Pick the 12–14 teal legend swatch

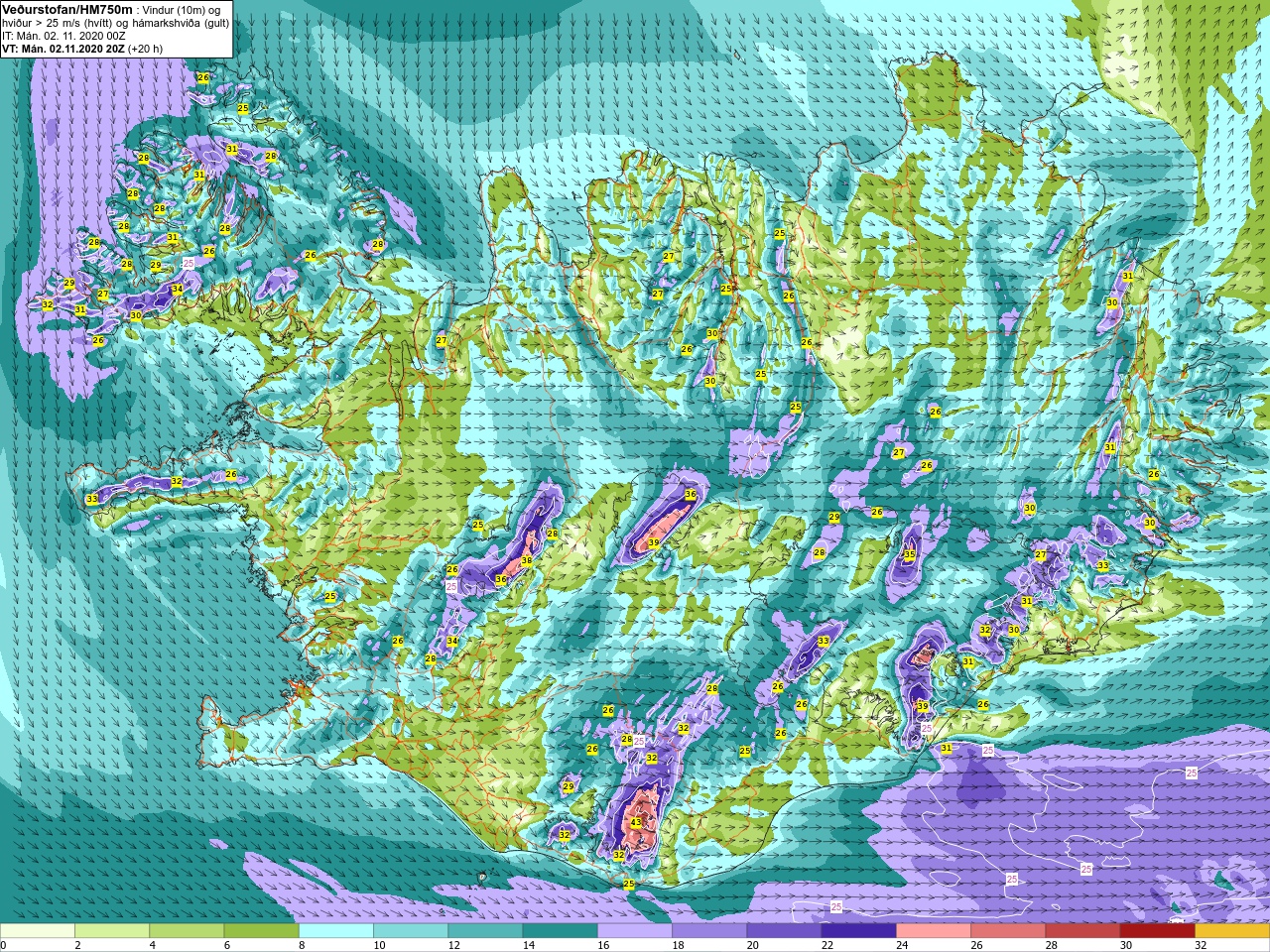pos(485,930)
